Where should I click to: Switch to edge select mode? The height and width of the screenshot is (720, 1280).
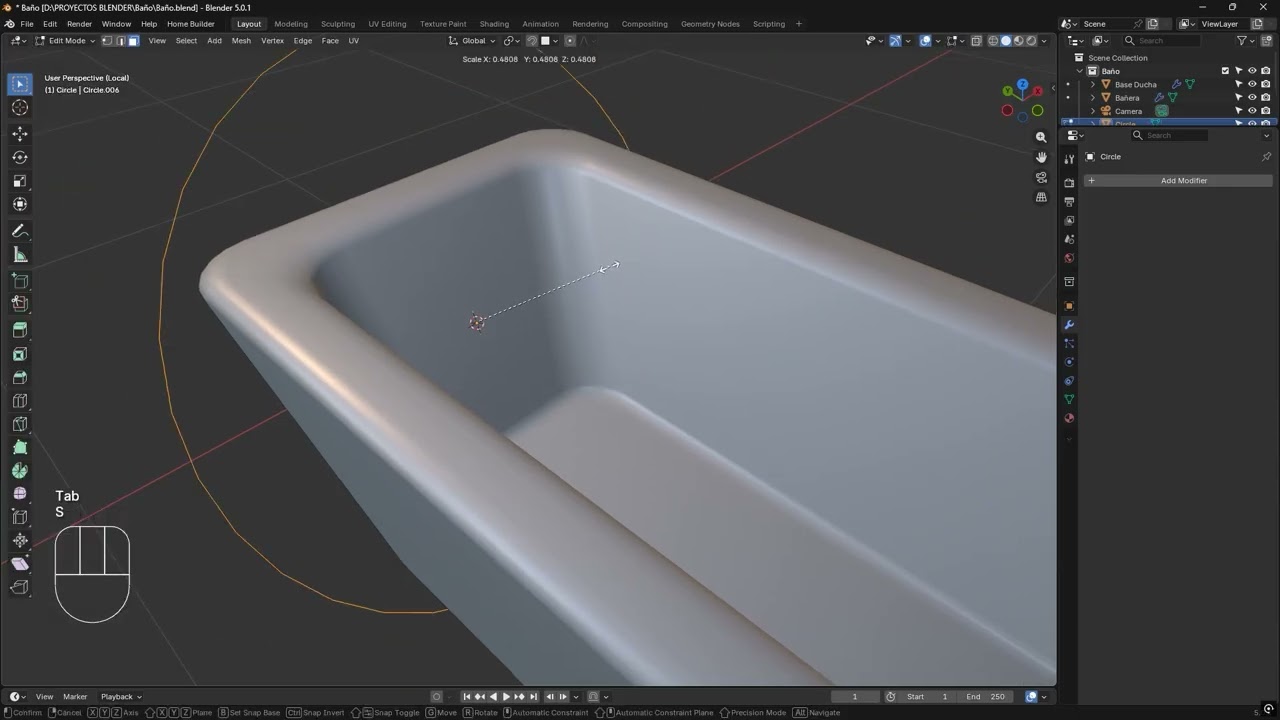pyautogui.click(x=120, y=41)
